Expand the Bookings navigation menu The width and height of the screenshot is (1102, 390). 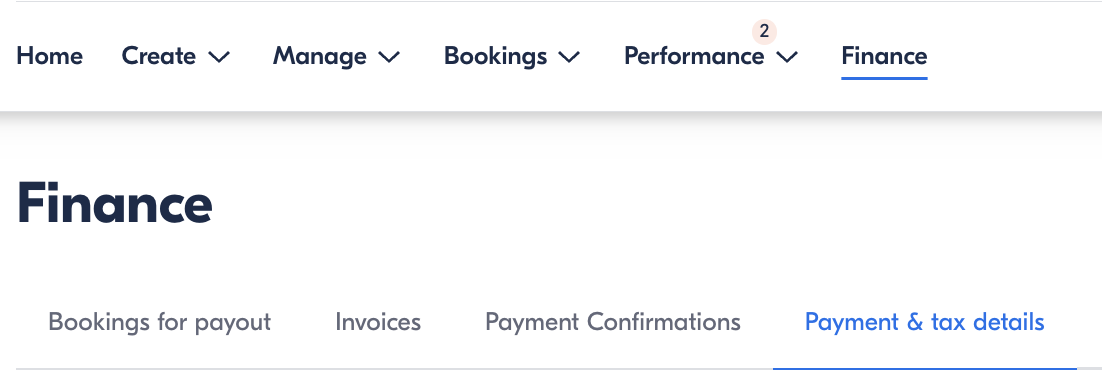(512, 56)
